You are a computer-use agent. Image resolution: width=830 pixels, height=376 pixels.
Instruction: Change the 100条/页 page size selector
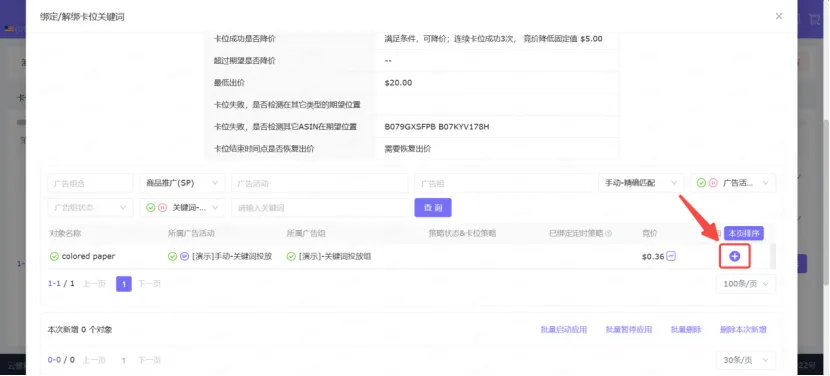point(746,284)
